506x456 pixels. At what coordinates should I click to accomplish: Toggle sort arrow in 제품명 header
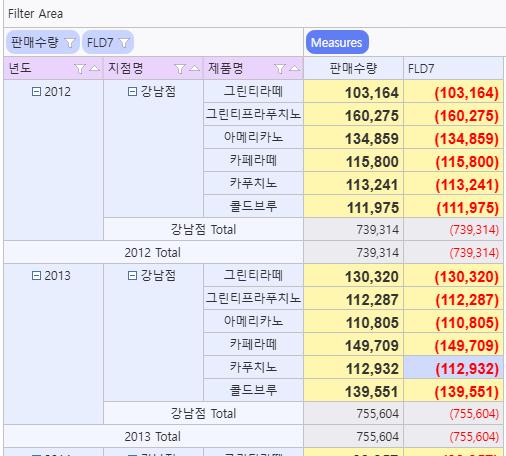[x=295, y=68]
